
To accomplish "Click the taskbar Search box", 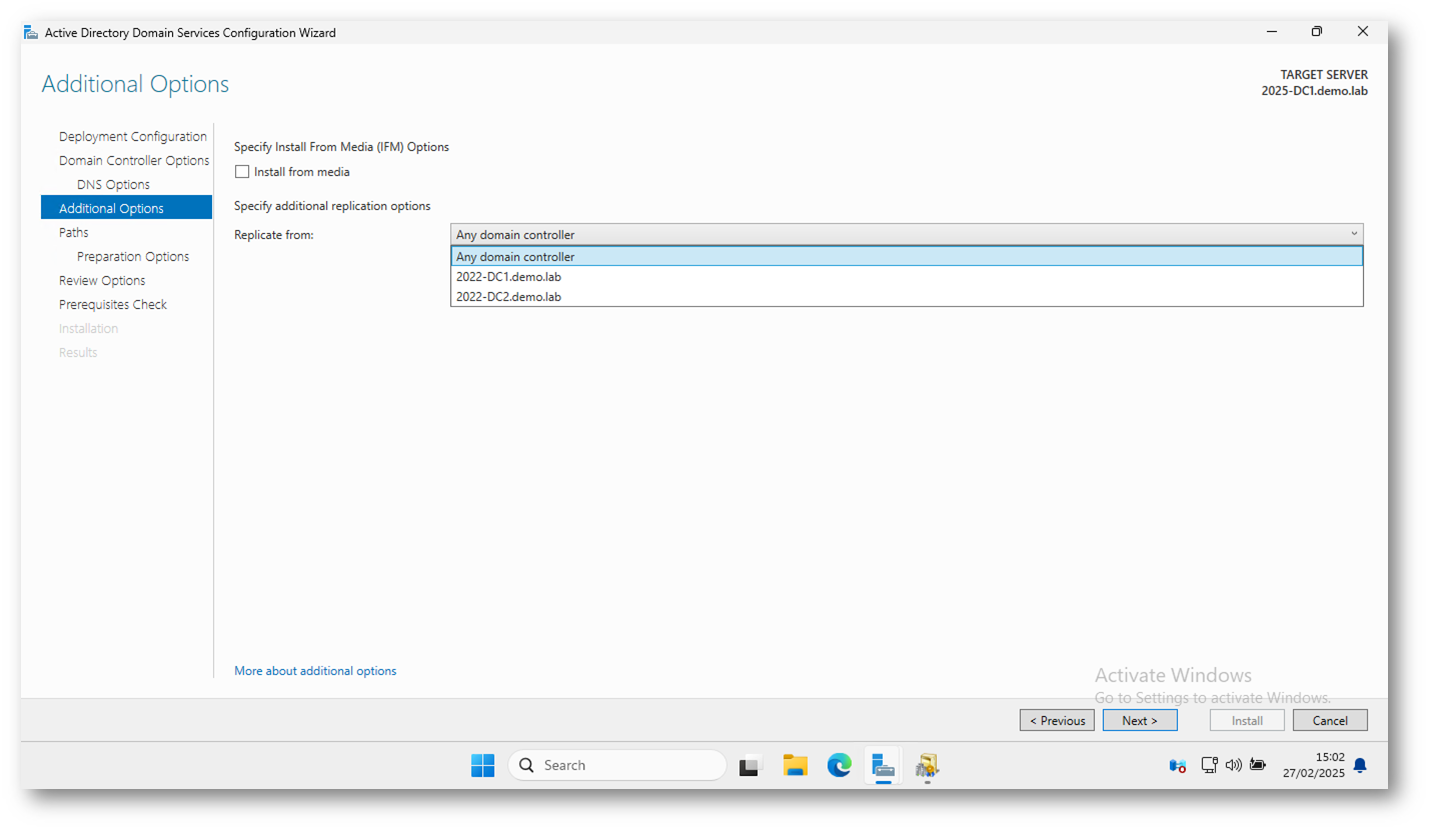I will (x=617, y=766).
